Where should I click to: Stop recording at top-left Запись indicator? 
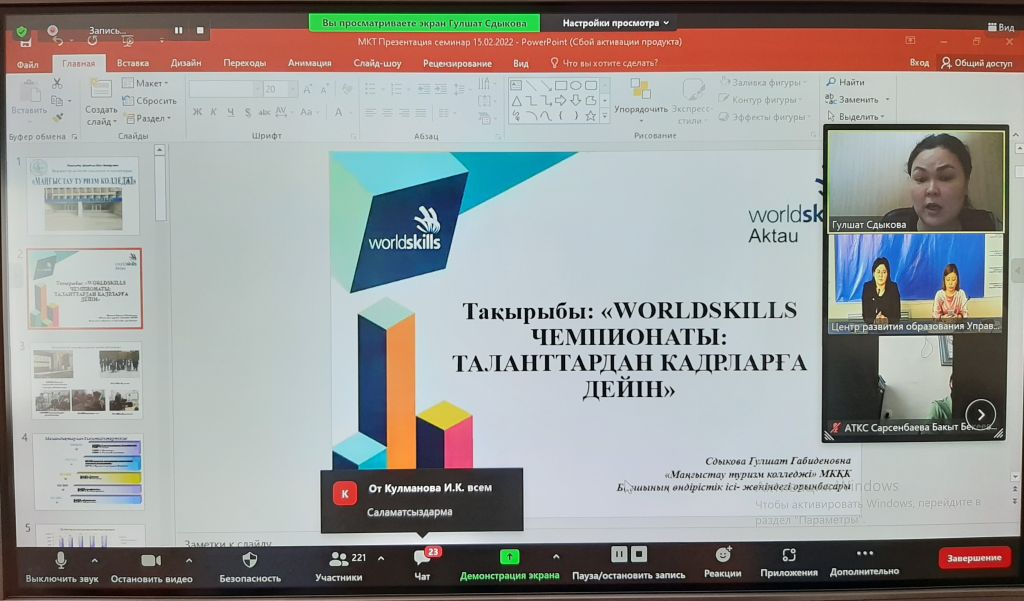click(x=200, y=30)
